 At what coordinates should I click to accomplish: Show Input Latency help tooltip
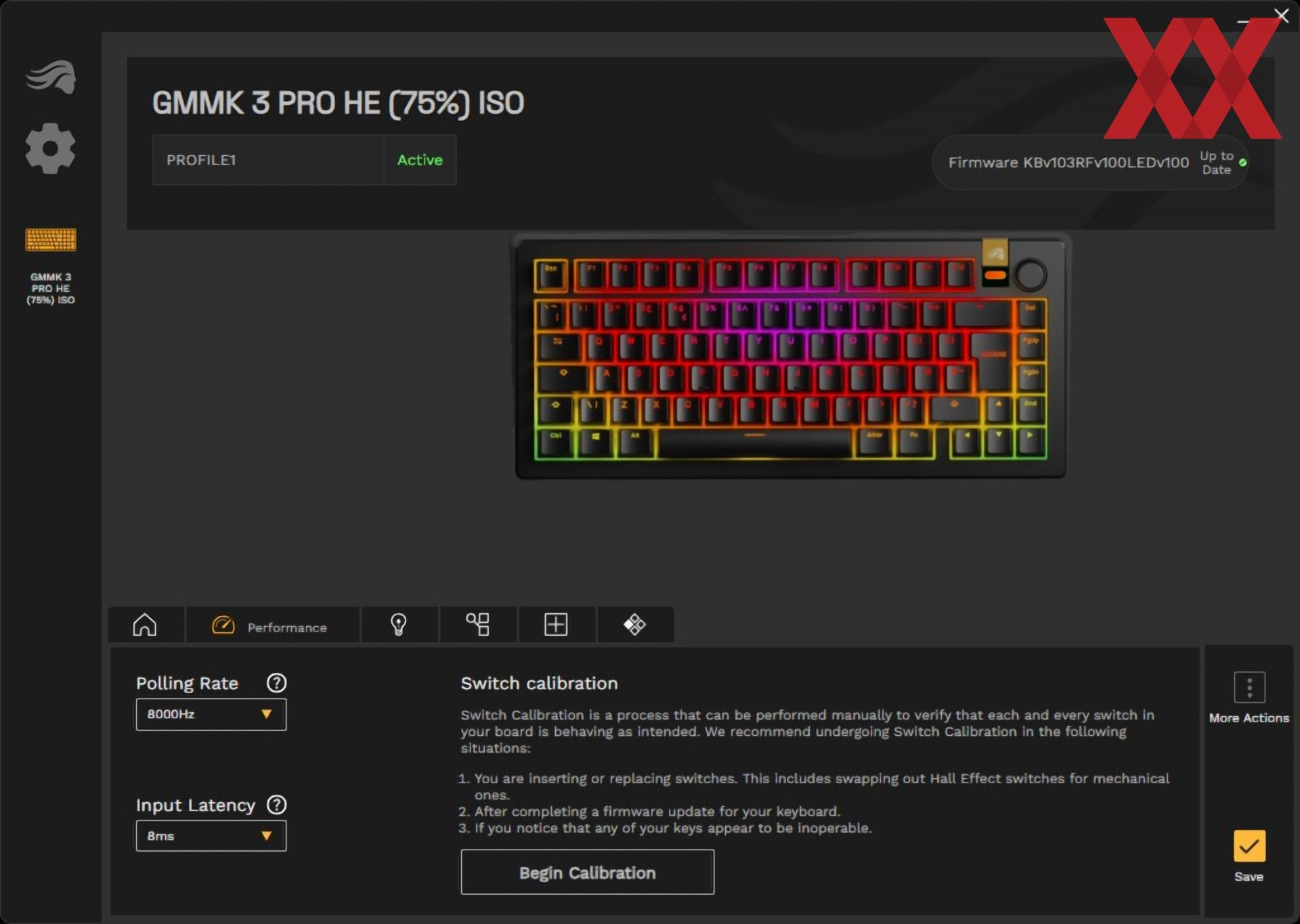coord(276,804)
